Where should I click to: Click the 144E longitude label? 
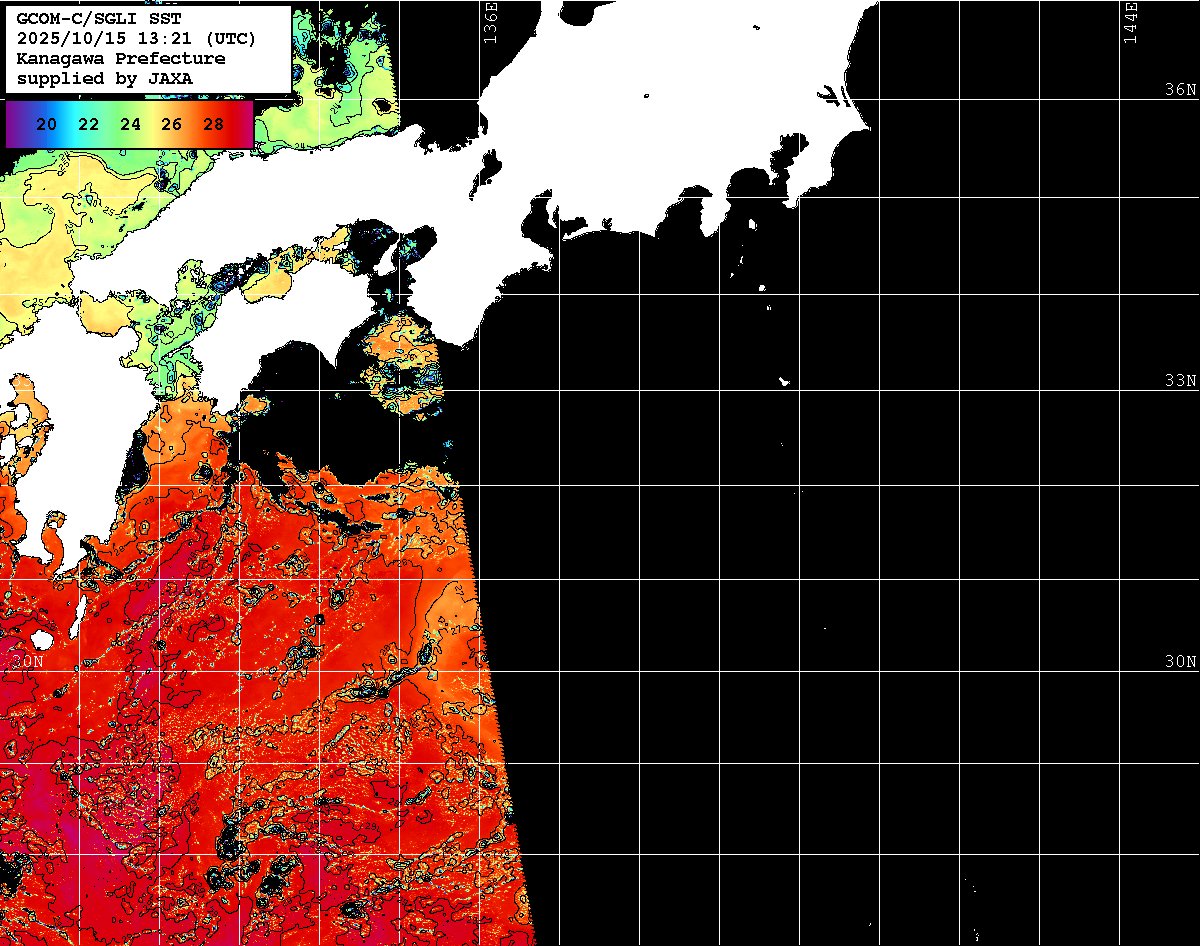(1131, 22)
